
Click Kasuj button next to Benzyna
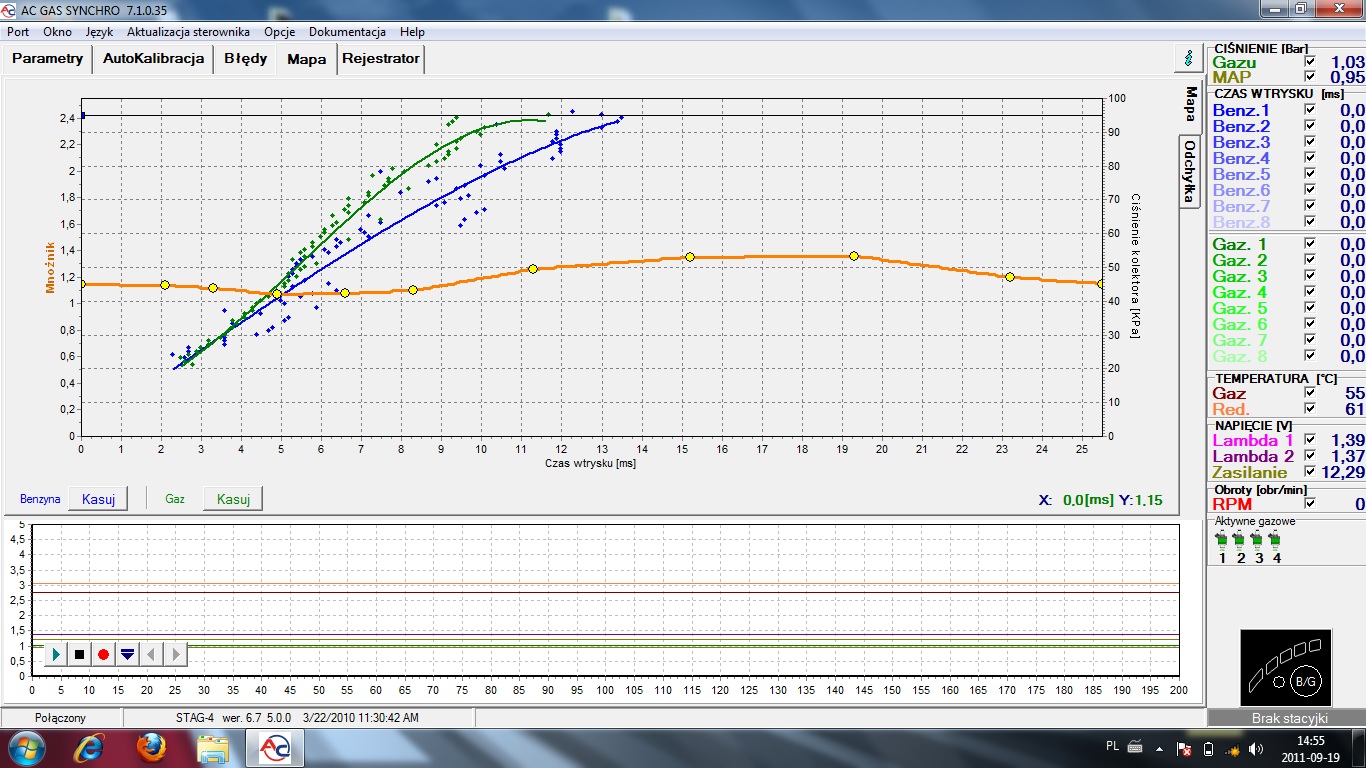98,498
